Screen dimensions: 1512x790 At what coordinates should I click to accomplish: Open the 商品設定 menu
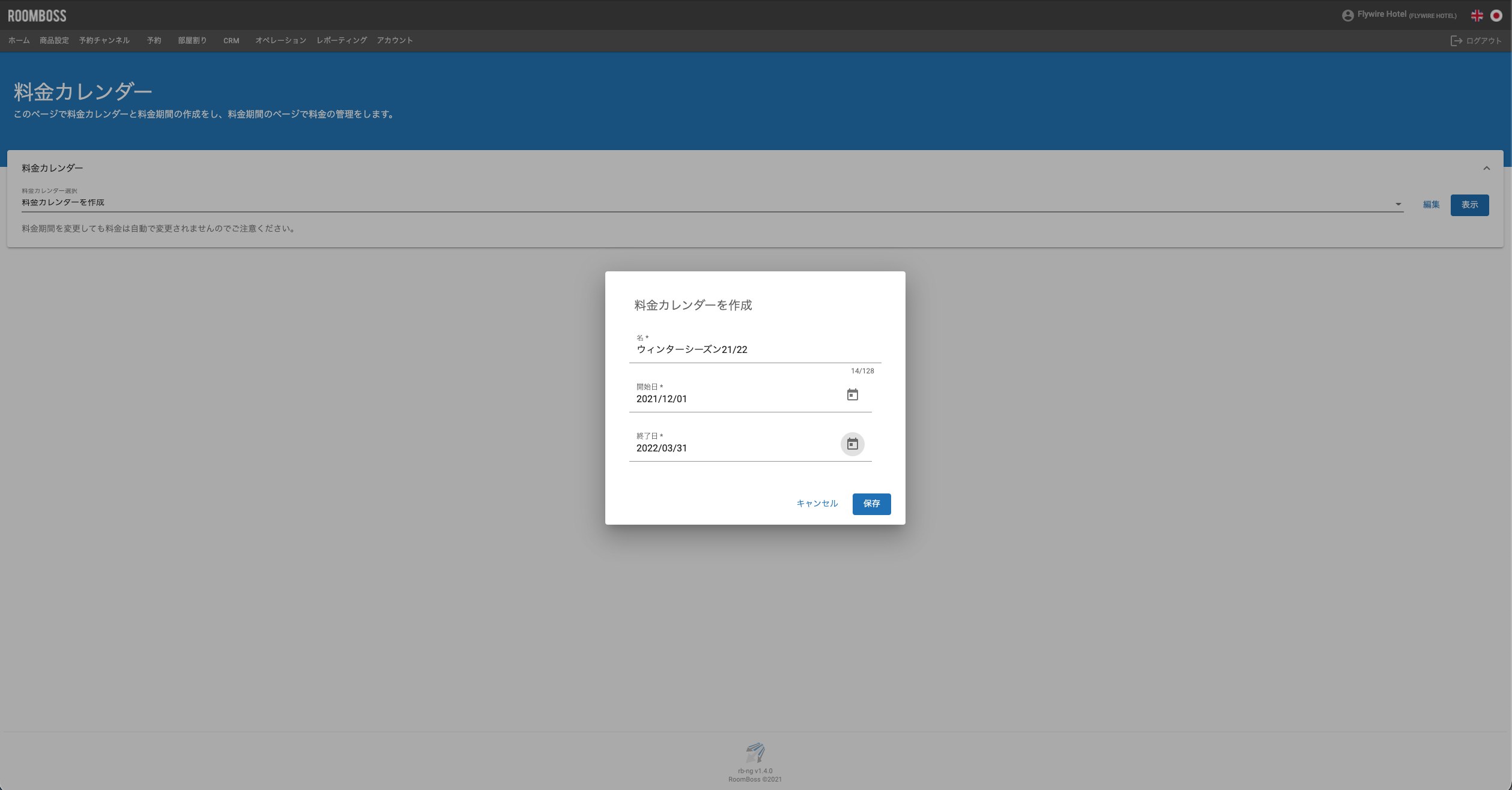(x=54, y=41)
